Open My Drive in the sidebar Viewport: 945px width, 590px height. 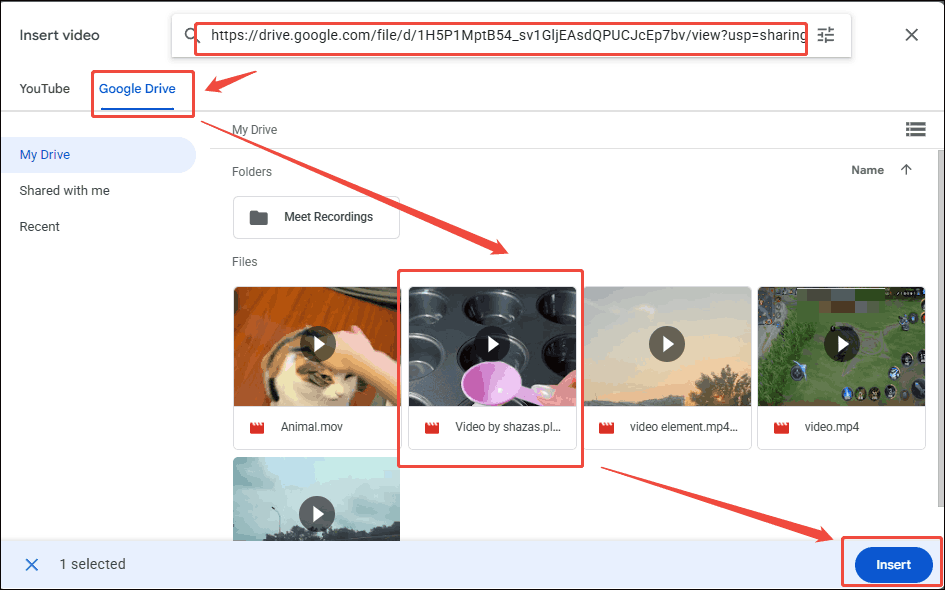98,155
